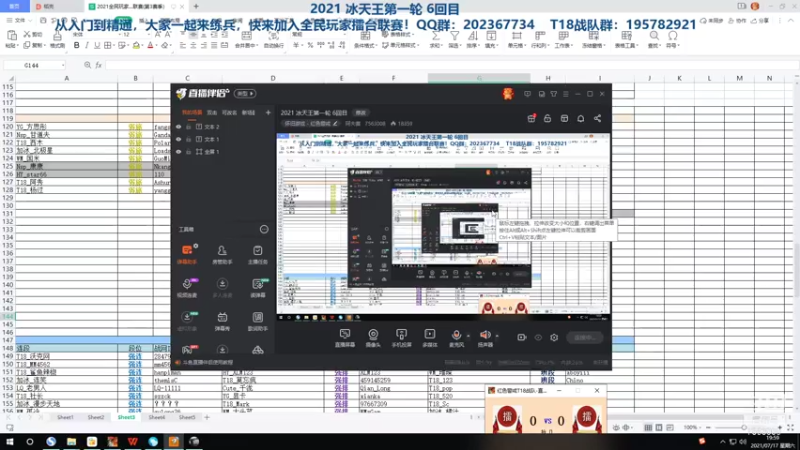
Task: Toggle the lock on the 全屏 1 source
Action: click(189, 152)
